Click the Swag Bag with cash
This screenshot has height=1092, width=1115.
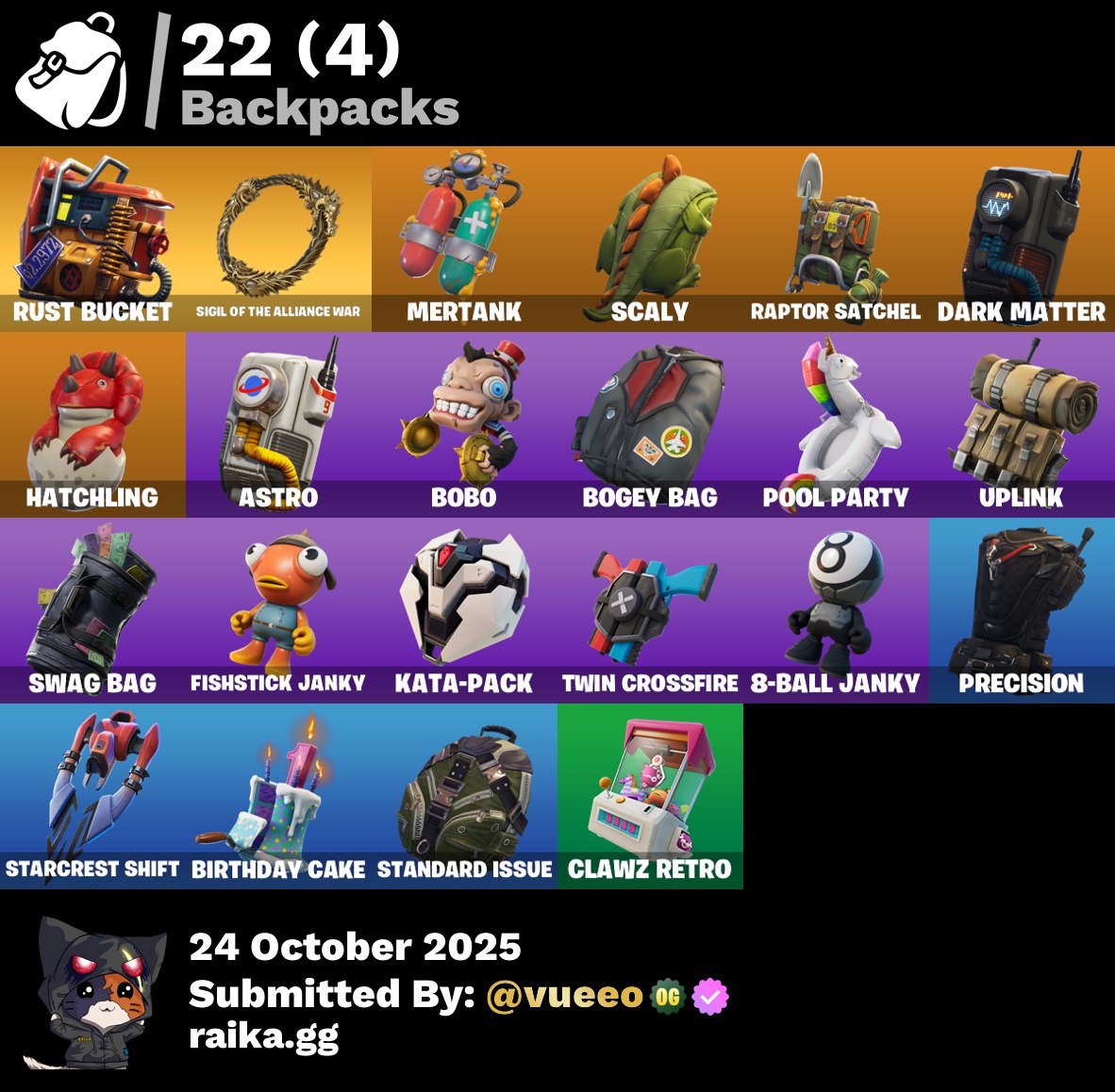pos(92,611)
